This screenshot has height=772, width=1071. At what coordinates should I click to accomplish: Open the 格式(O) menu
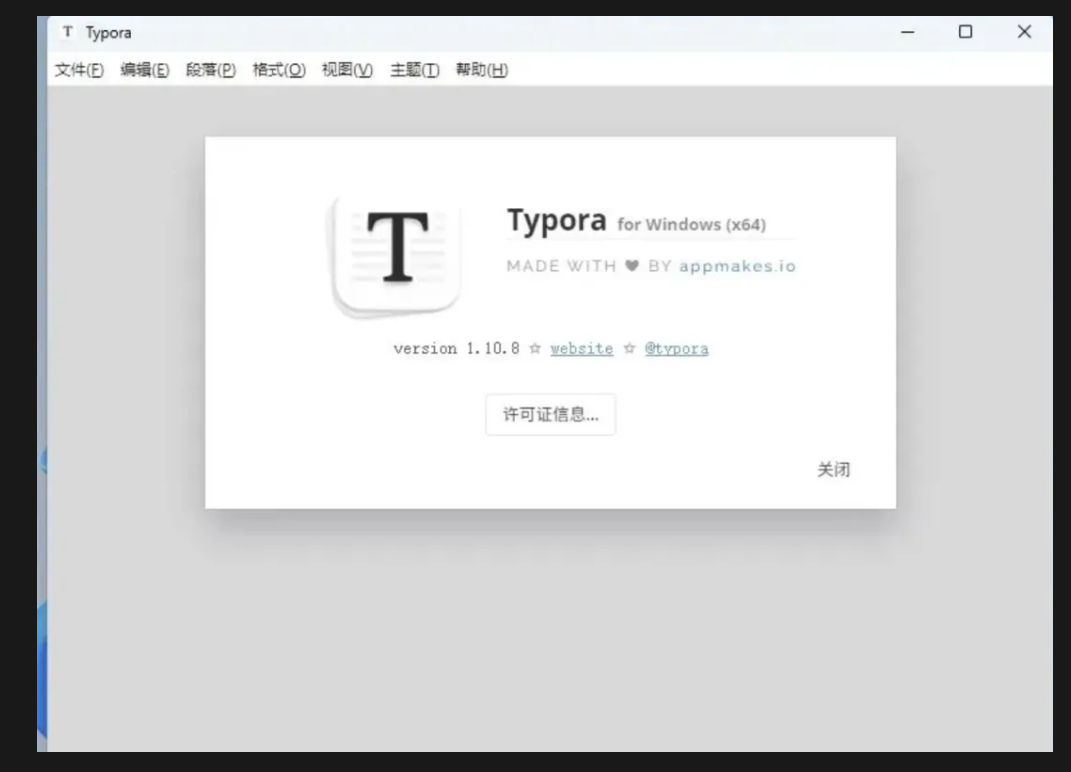(279, 70)
